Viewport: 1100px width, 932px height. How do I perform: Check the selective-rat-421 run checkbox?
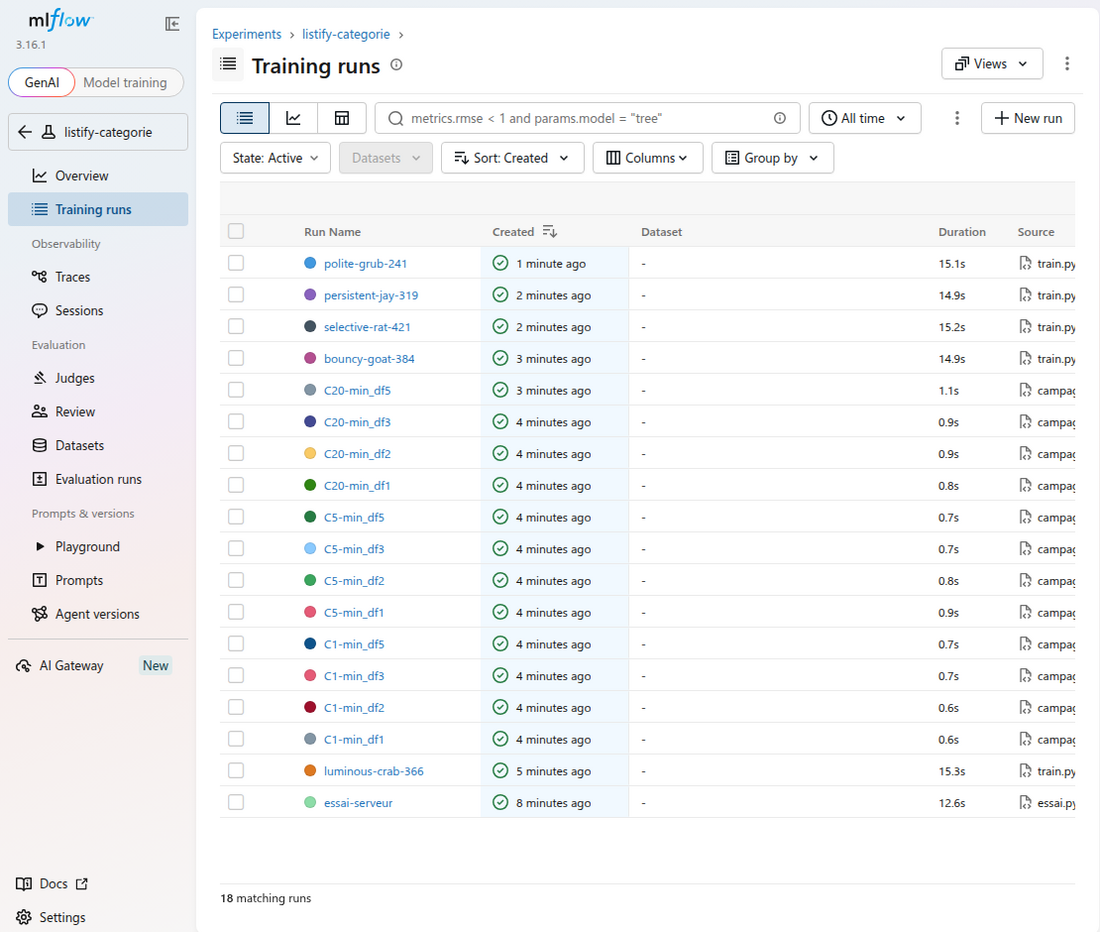[236, 326]
